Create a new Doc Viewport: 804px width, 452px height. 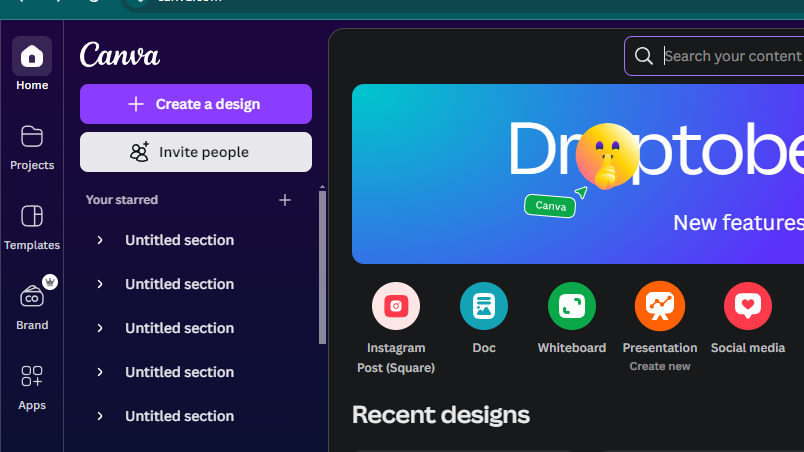pyautogui.click(x=484, y=318)
